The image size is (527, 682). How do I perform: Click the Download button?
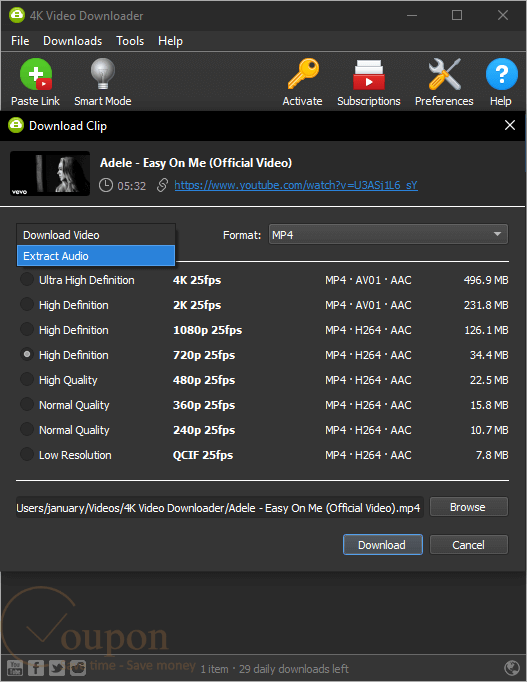click(x=383, y=545)
